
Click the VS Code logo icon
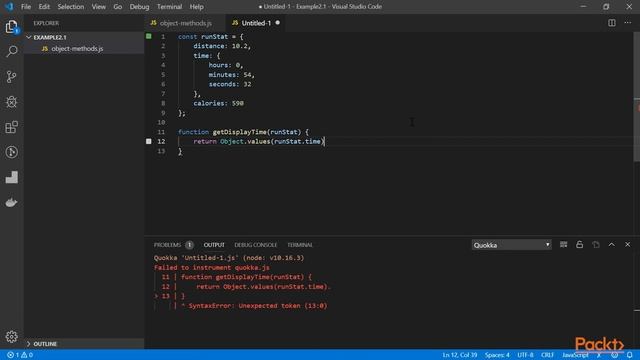click(9, 7)
